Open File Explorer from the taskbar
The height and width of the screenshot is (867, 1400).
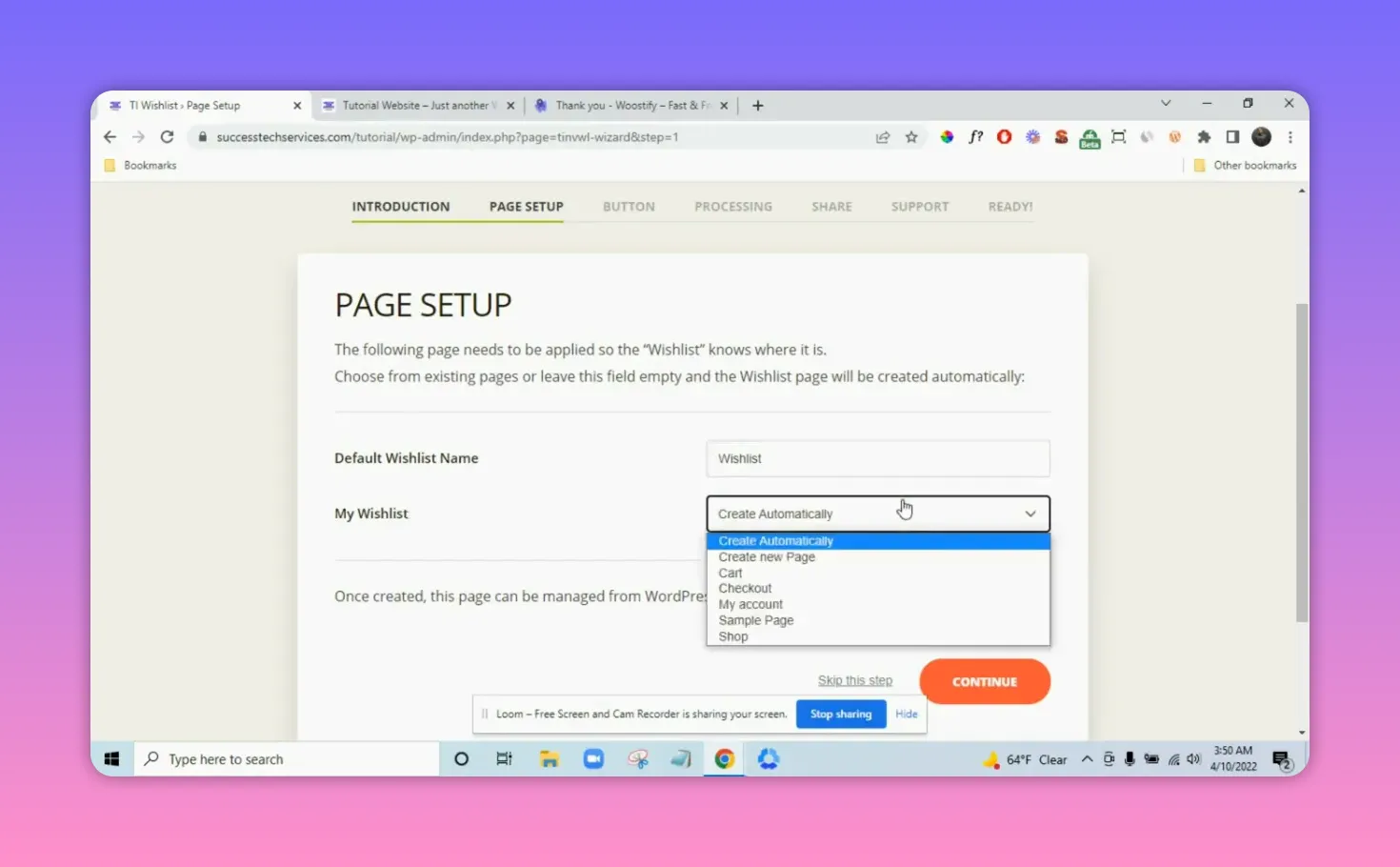[x=550, y=758]
